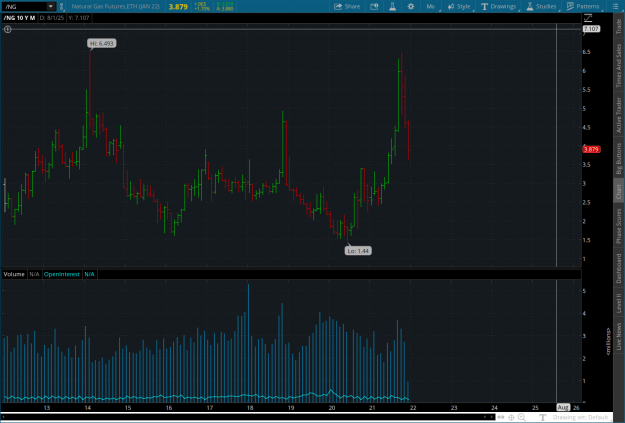Open the Live News side tab
625x423 pixels.
coord(619,337)
